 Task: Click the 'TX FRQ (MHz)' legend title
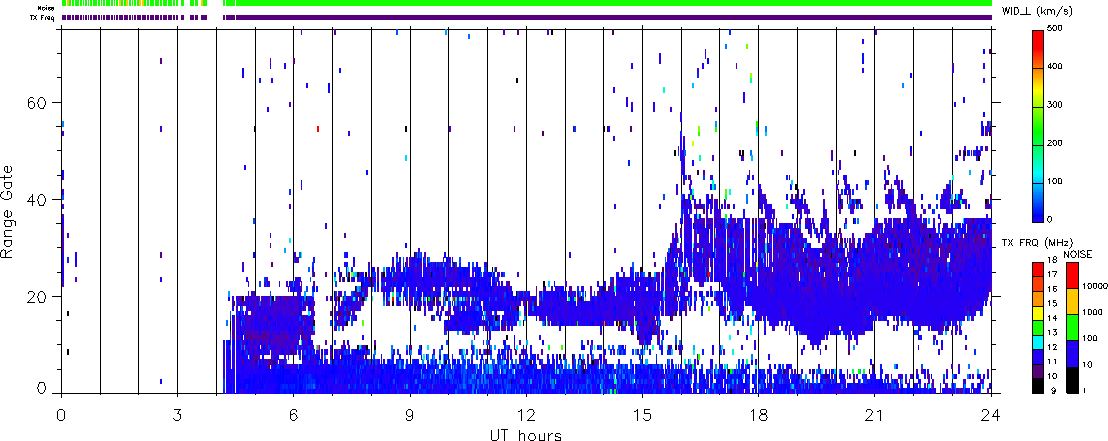[1037, 243]
